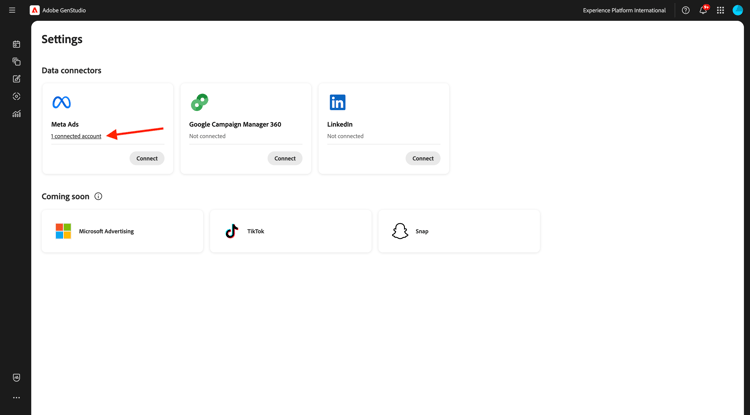Open the help question mark icon
The height and width of the screenshot is (415, 750).
pyautogui.click(x=685, y=10)
